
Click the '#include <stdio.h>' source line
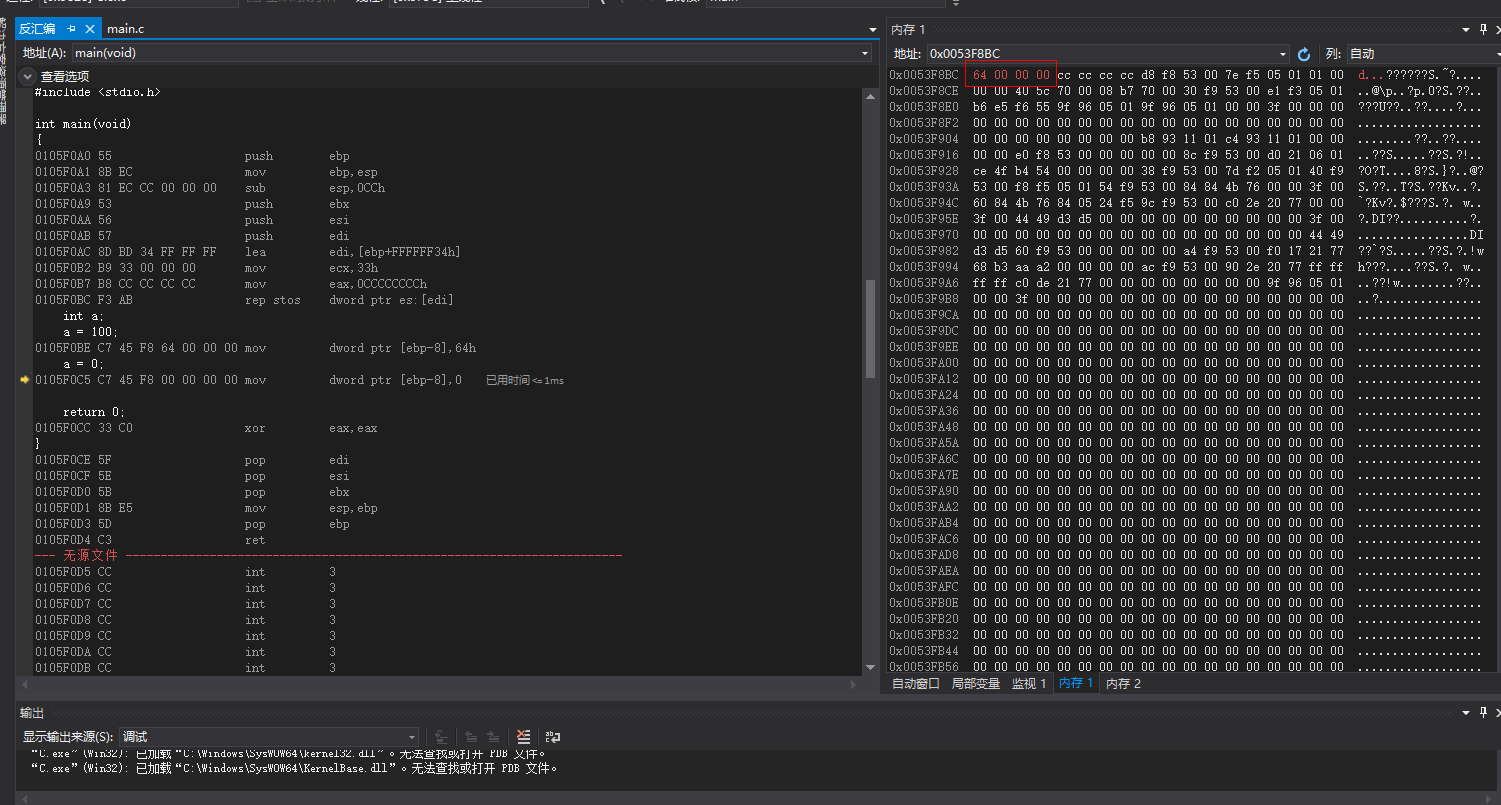tap(97, 92)
